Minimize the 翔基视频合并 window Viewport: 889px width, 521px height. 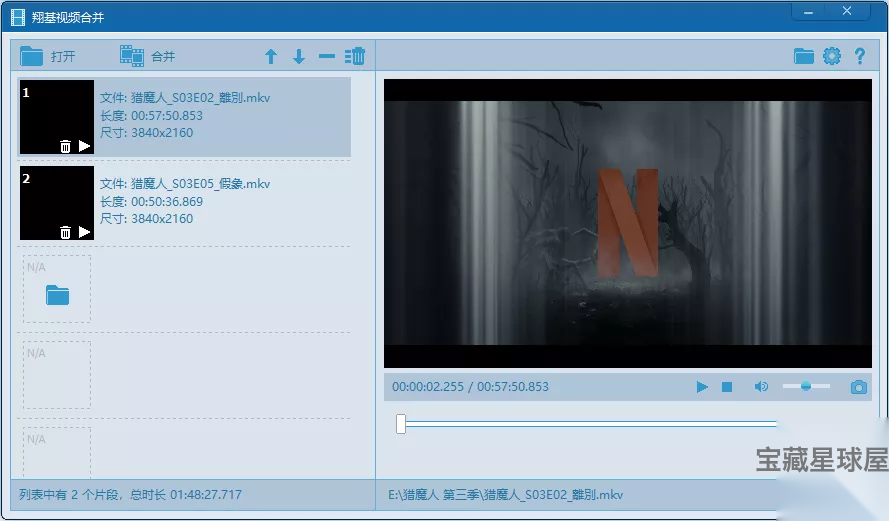click(x=808, y=11)
